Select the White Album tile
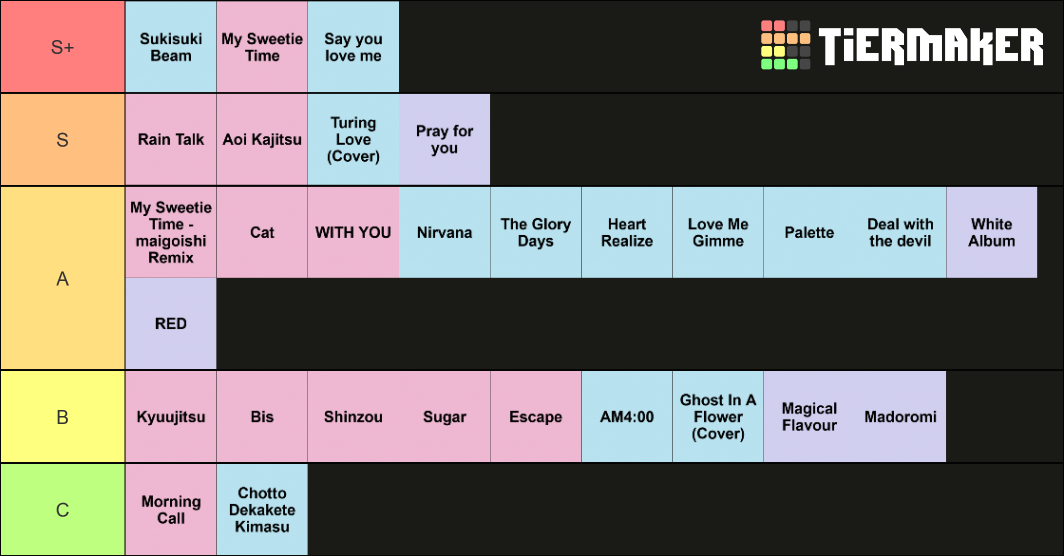This screenshot has width=1064, height=556. 991,232
